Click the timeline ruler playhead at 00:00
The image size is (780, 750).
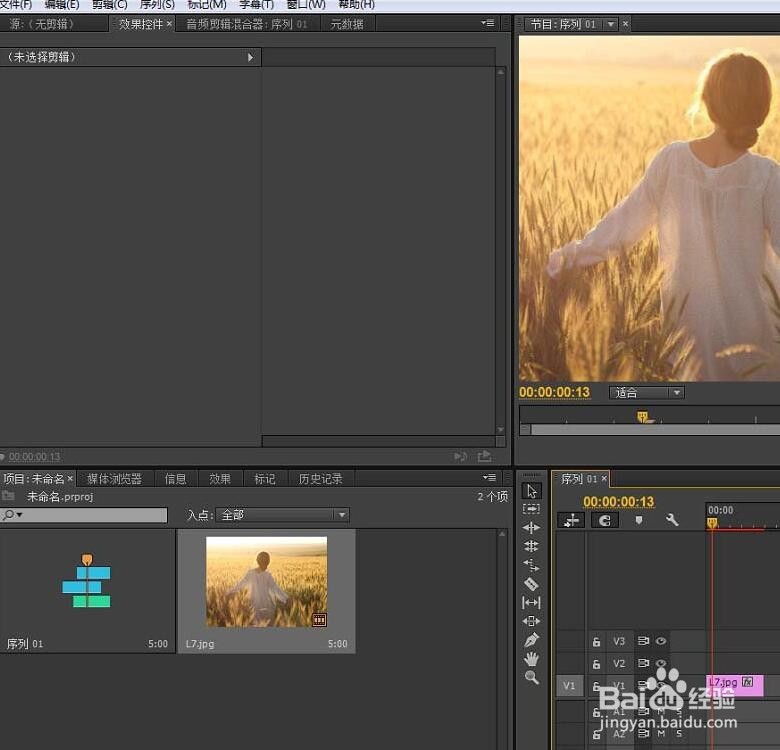[x=712, y=523]
